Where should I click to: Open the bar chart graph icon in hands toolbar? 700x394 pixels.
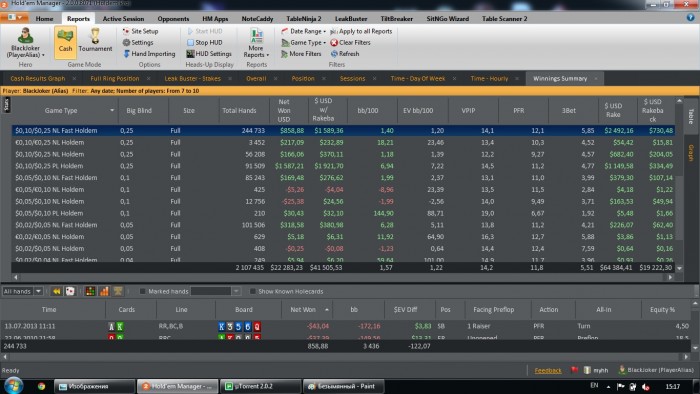pos(104,291)
